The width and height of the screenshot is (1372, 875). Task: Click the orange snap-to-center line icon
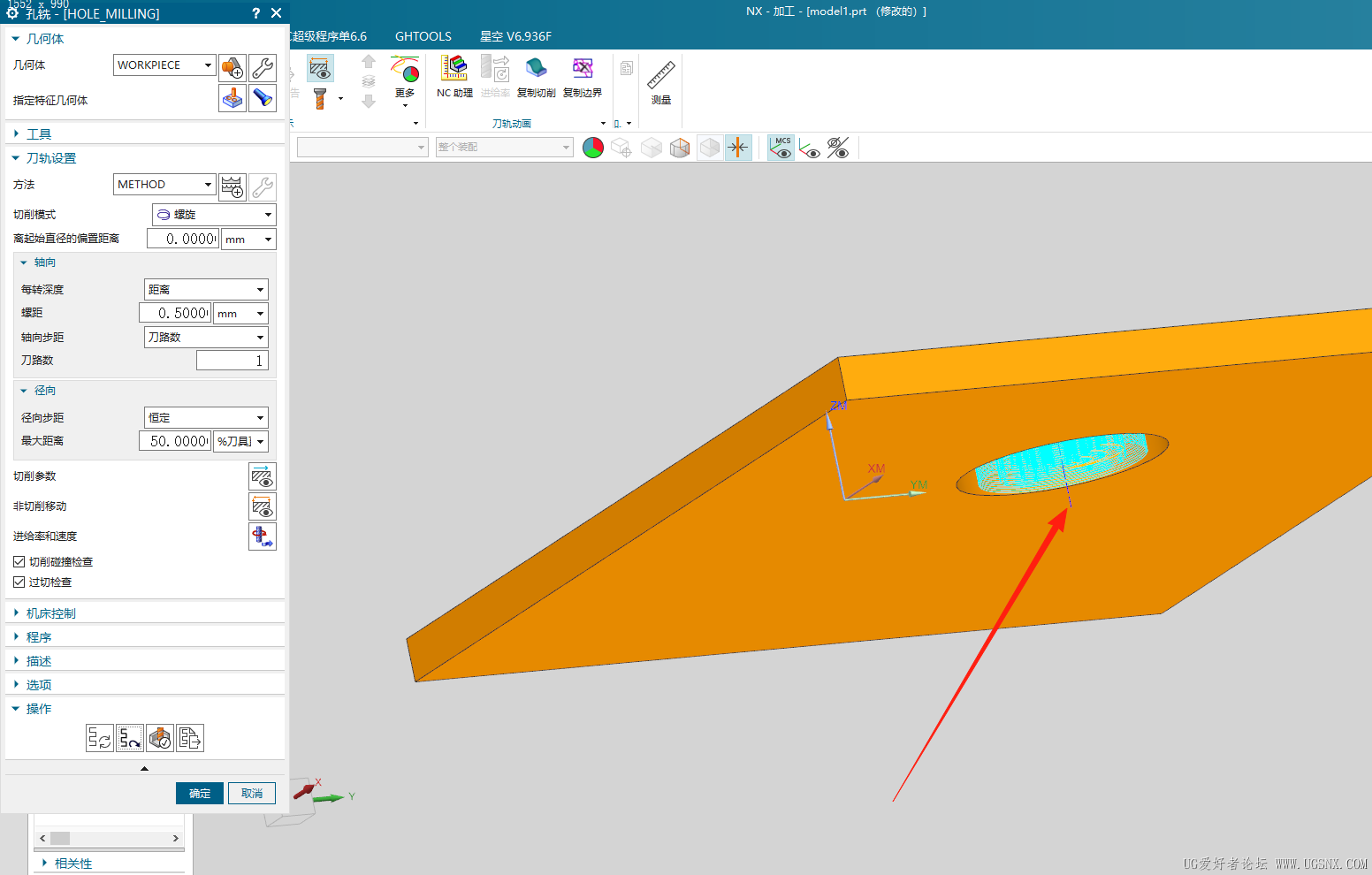738,148
